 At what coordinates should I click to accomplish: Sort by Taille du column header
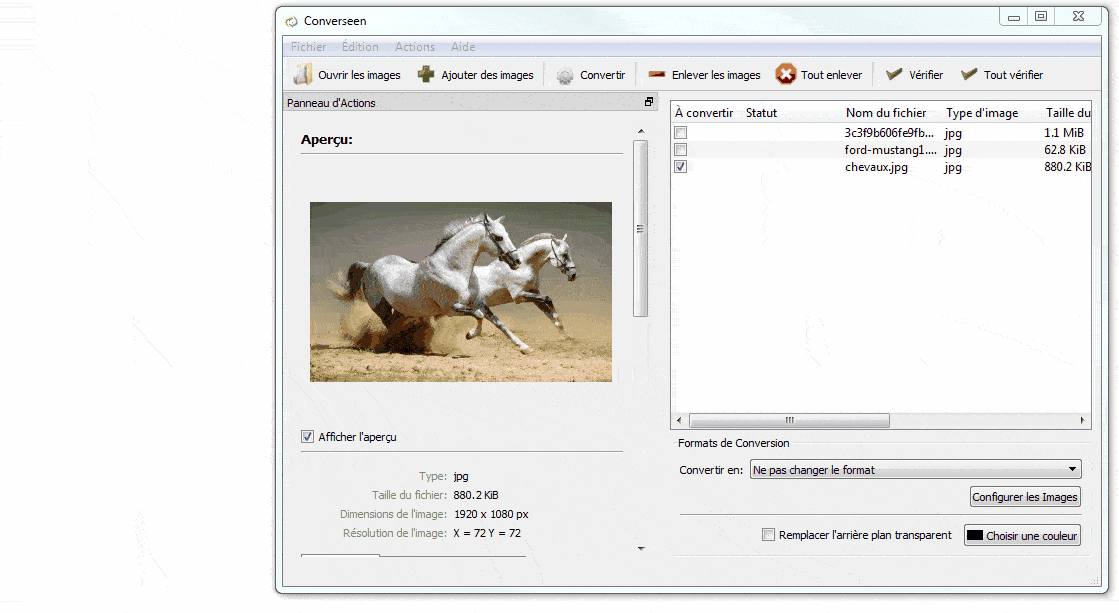1068,113
